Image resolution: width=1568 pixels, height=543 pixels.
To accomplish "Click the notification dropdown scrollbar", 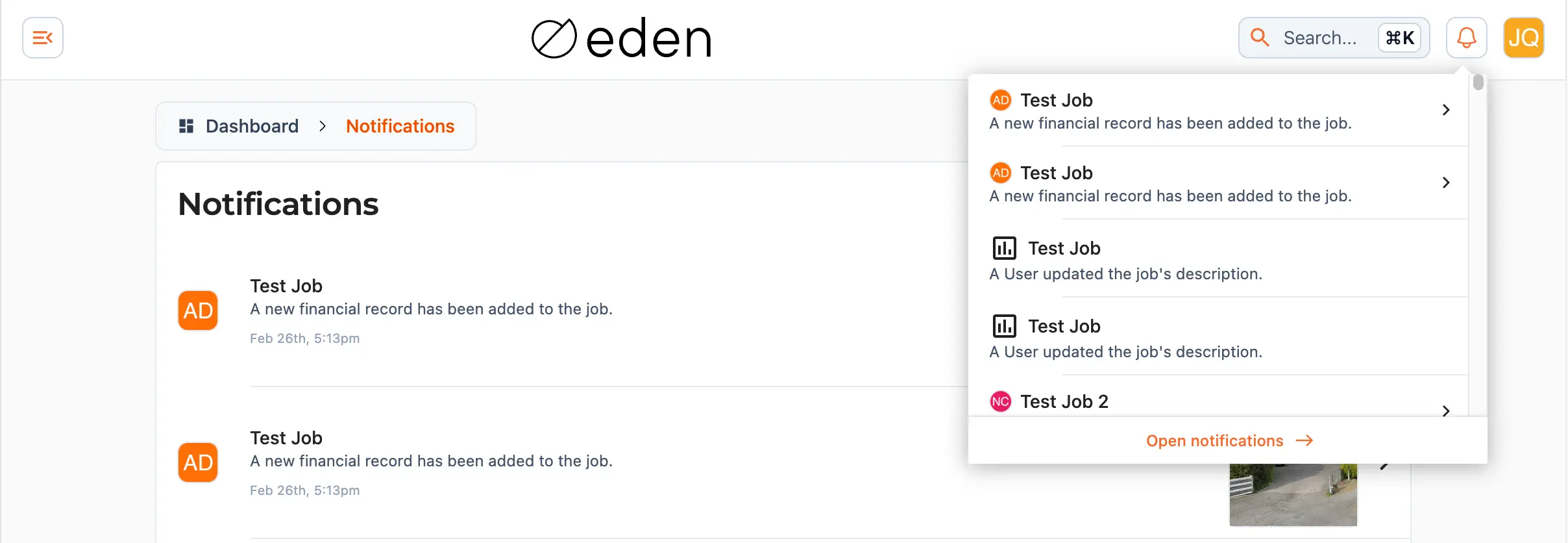I will tap(1478, 82).
